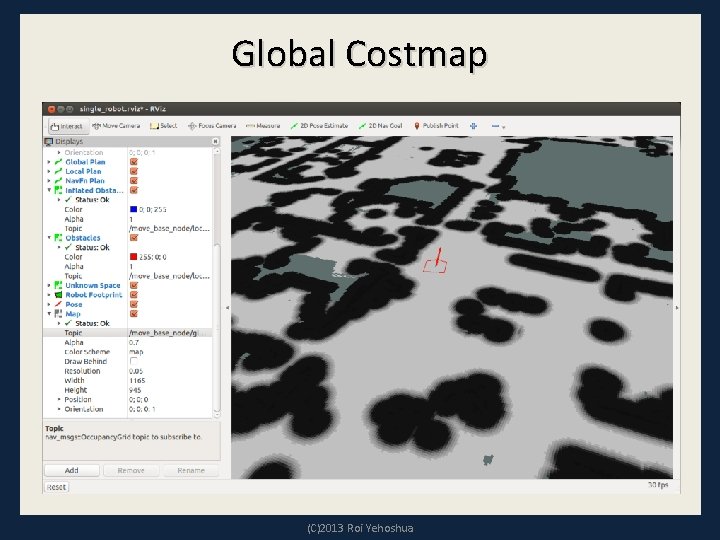Expand the Pose tree item
This screenshot has height=540, width=720.
49,304
